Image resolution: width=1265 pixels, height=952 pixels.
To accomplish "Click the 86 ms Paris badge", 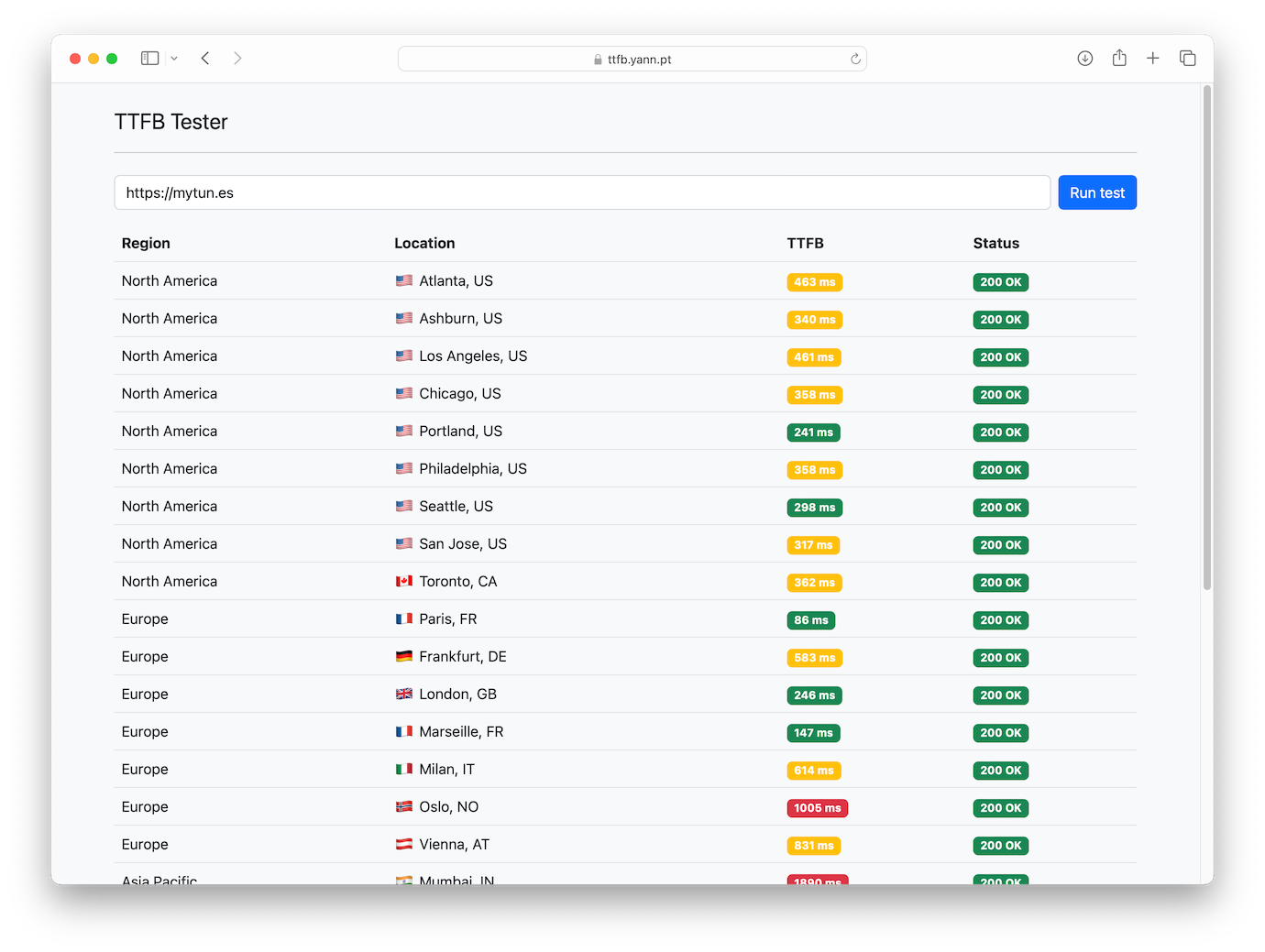I will (810, 620).
